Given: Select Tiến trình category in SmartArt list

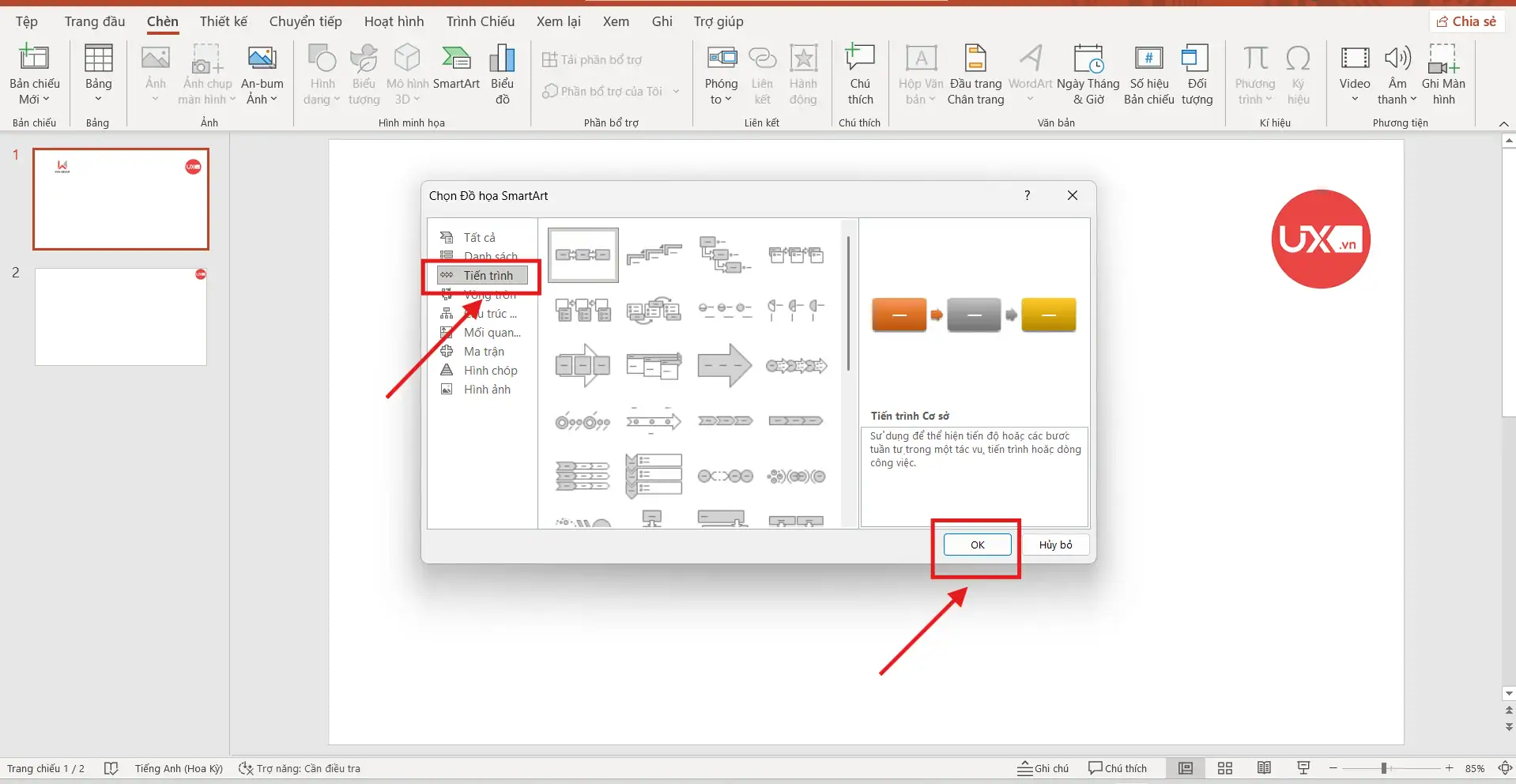Looking at the screenshot, I should point(488,275).
